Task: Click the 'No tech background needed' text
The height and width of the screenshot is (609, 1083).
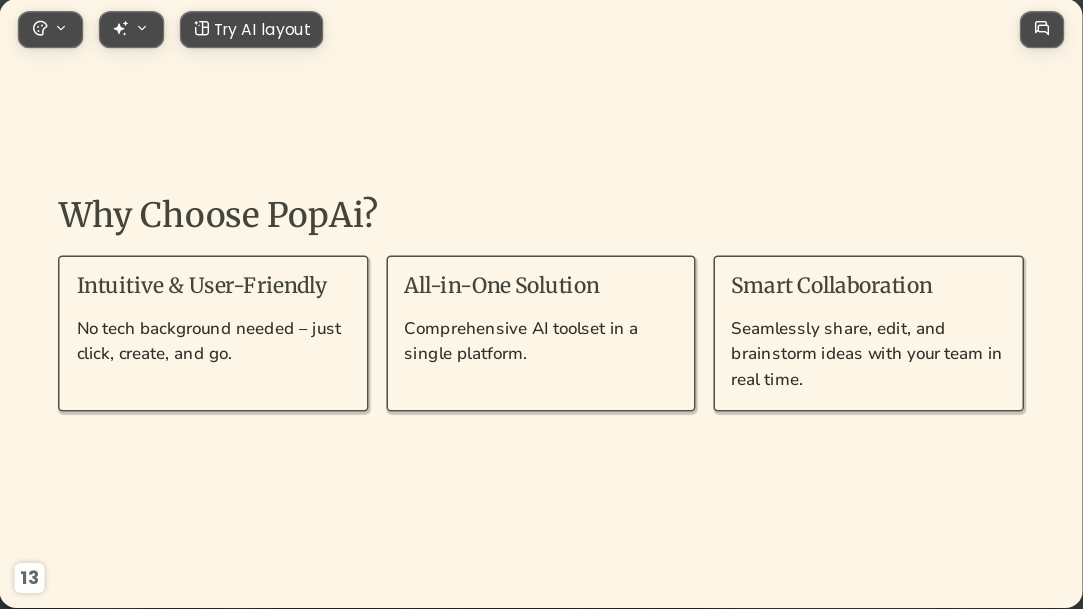Action: (x=209, y=341)
